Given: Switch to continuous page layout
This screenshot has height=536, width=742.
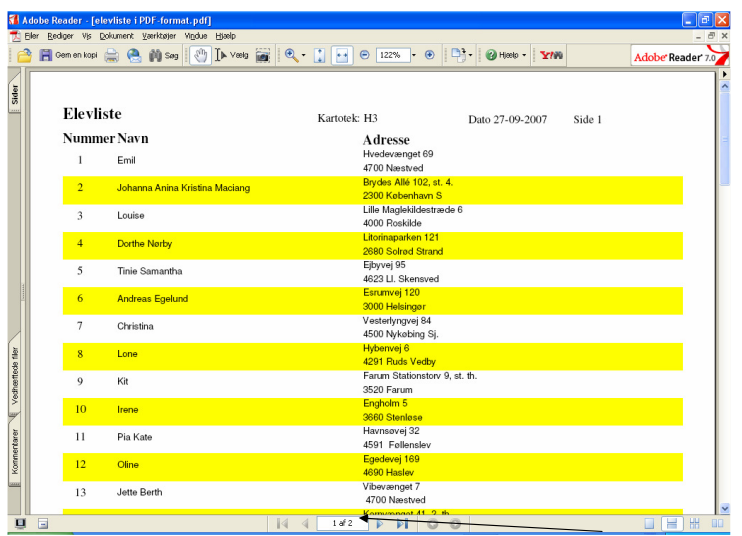Looking at the screenshot, I should [671, 523].
